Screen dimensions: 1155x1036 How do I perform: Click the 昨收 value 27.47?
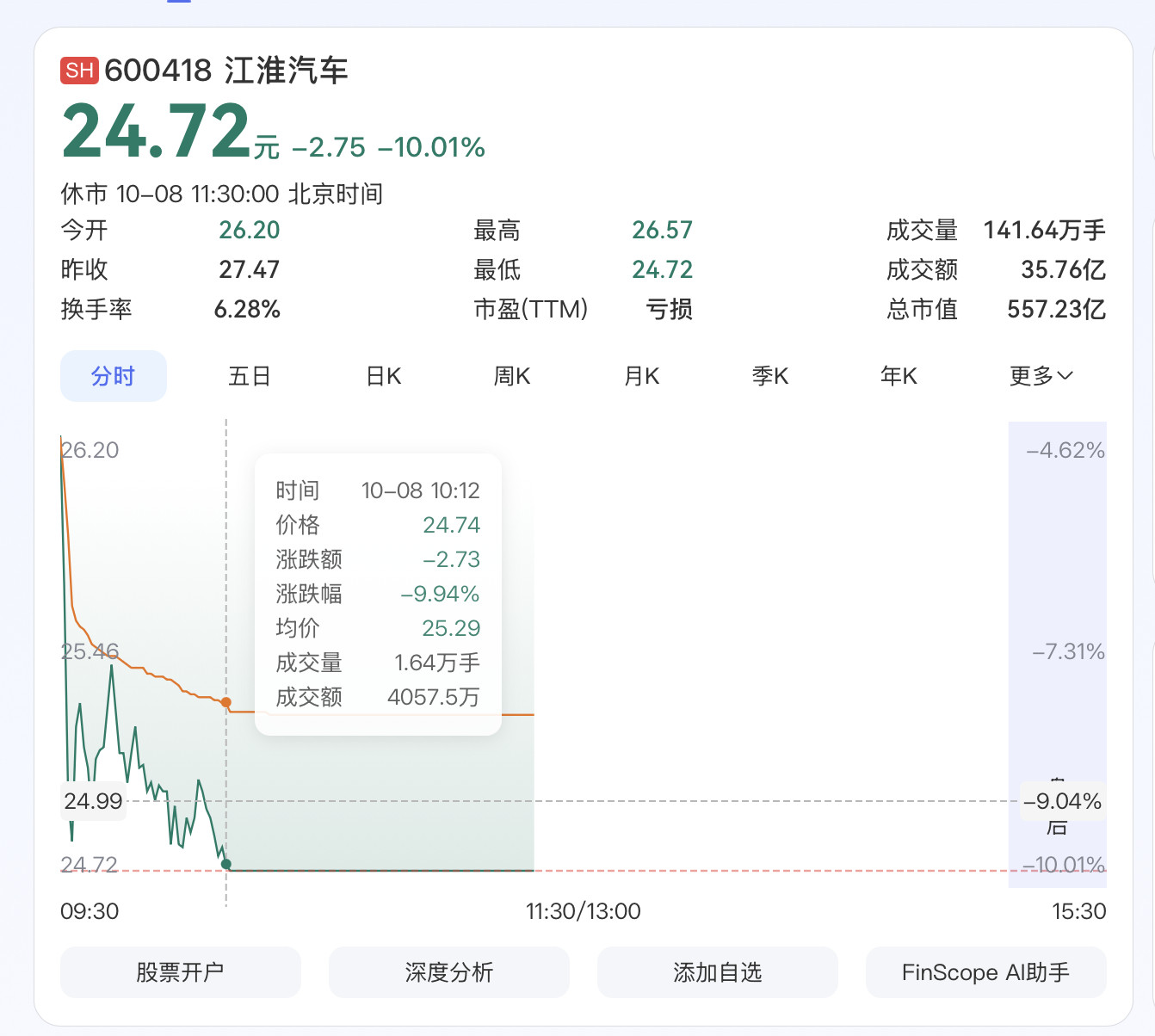(250, 269)
